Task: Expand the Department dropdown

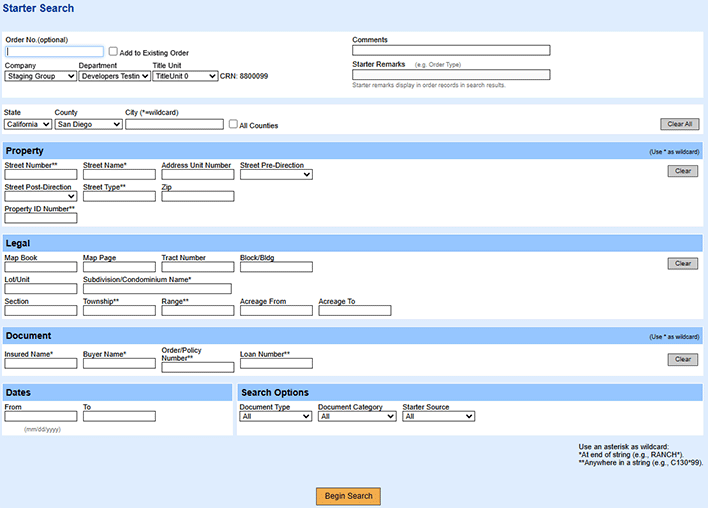Action: click(114, 76)
